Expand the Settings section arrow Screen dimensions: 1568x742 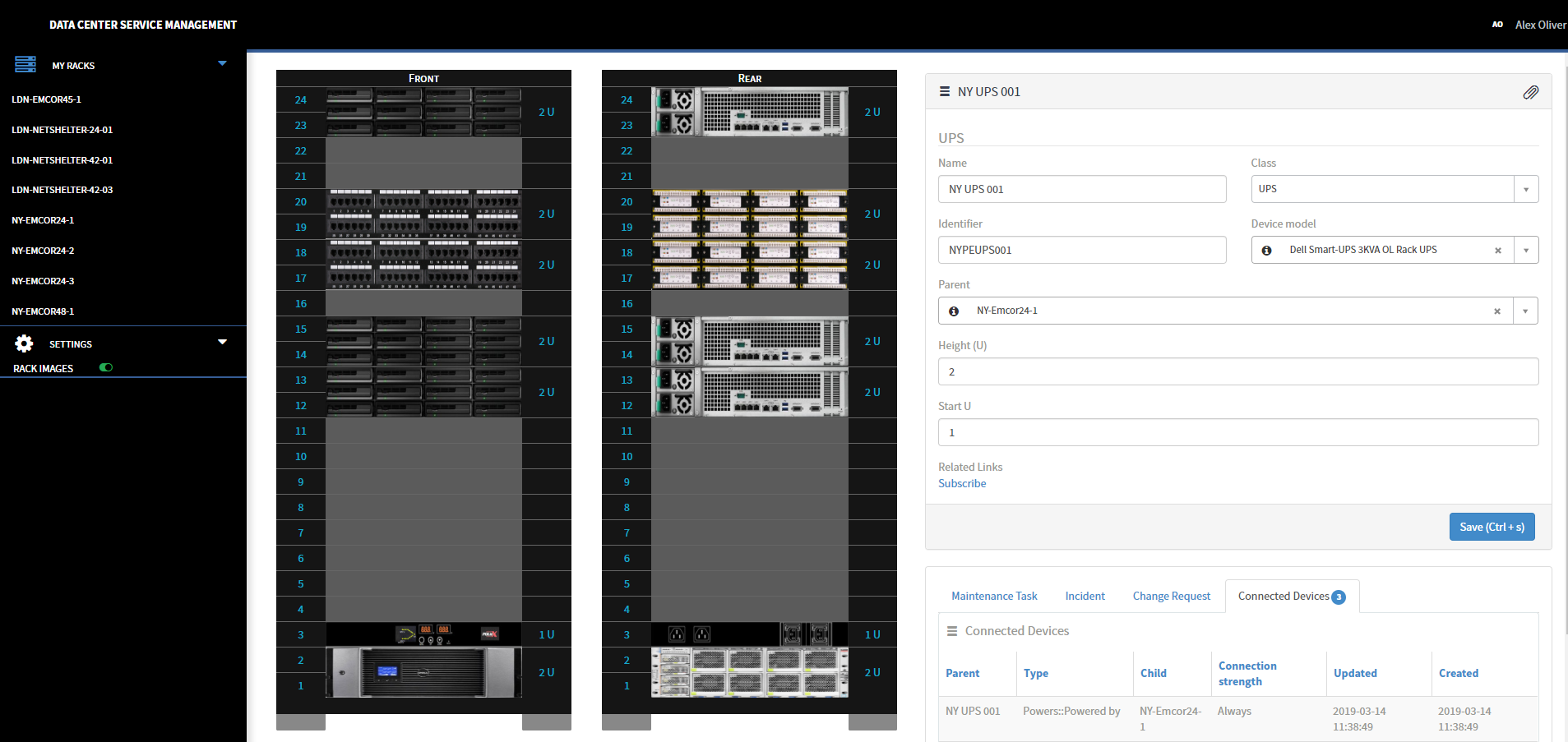click(222, 342)
